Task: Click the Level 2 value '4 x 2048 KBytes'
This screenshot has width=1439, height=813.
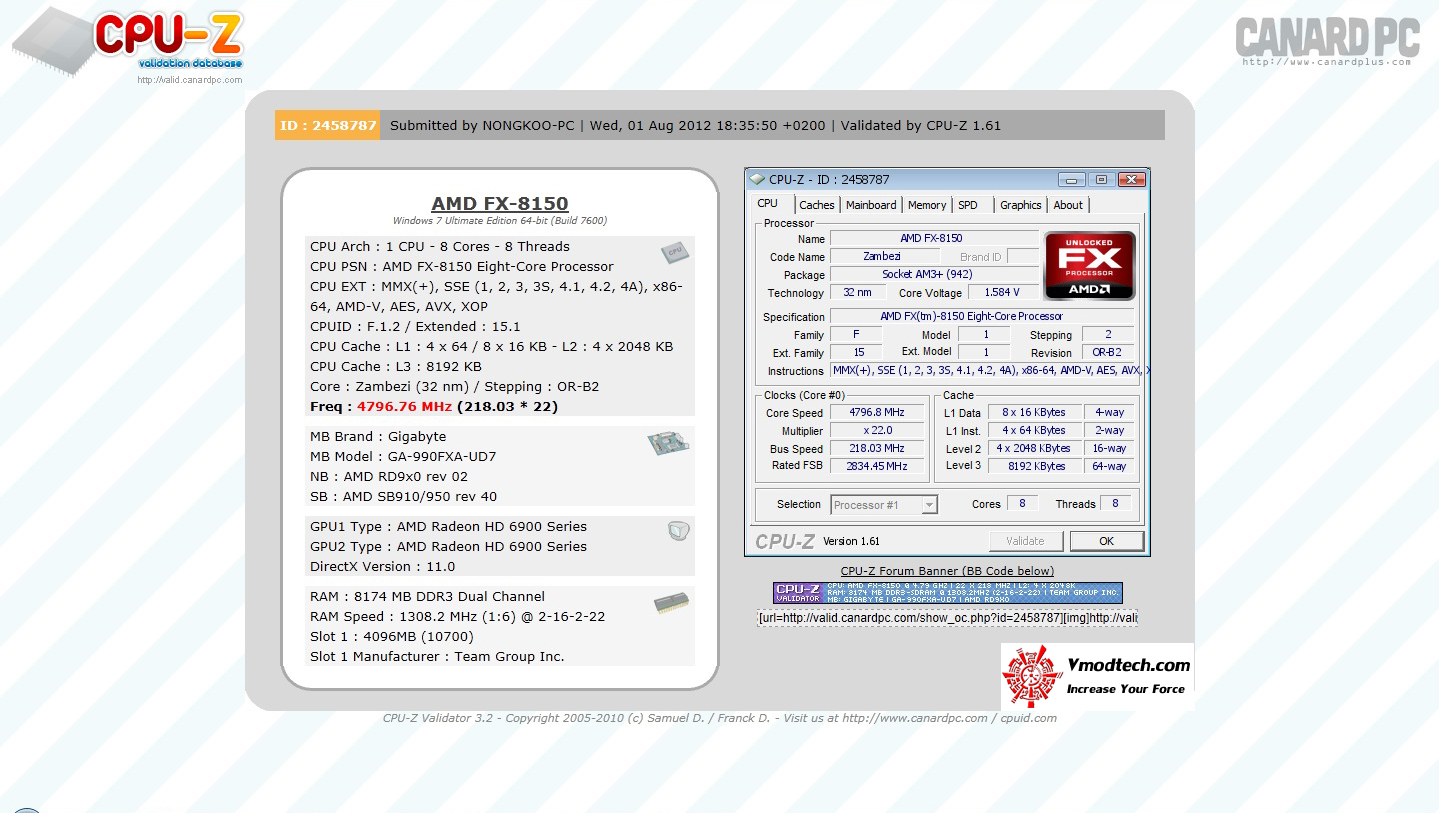Action: [x=1034, y=449]
